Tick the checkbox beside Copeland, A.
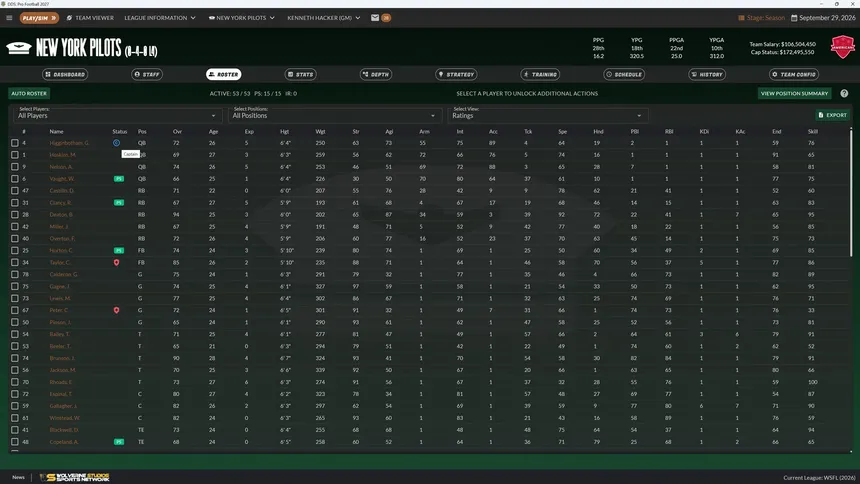Viewport: 860px width, 484px height. [x=15, y=442]
